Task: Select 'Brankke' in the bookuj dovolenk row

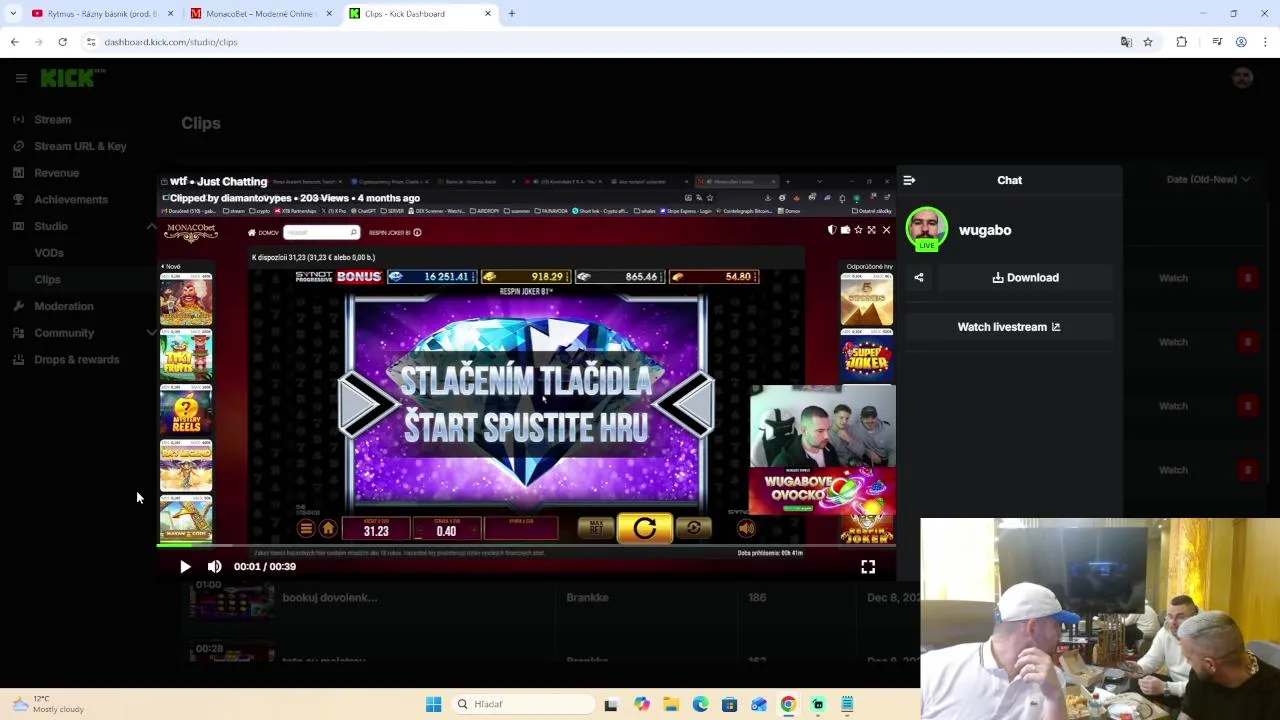Action: pyautogui.click(x=587, y=598)
